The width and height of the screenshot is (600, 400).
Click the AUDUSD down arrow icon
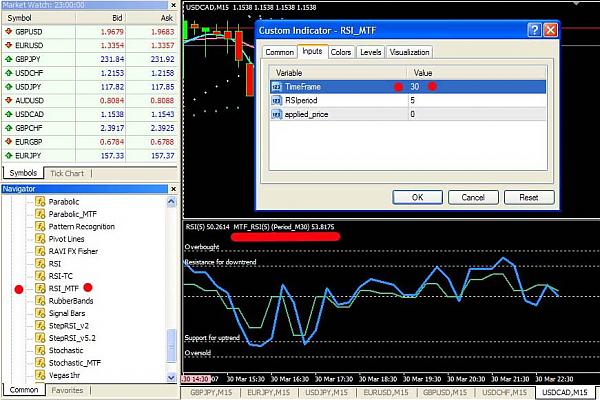8,100
